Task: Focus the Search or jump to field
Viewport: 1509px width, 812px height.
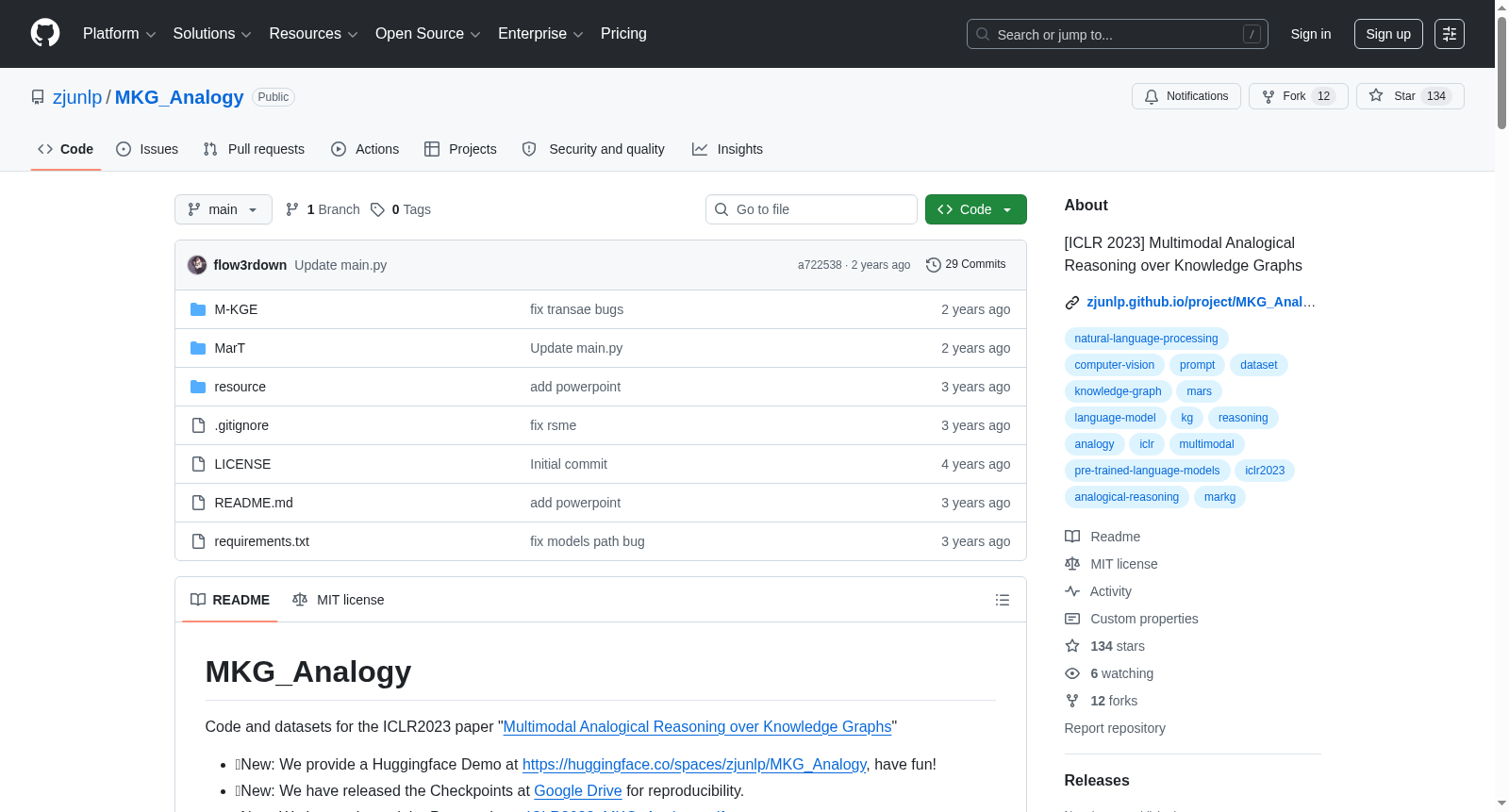Action: 1118,34
